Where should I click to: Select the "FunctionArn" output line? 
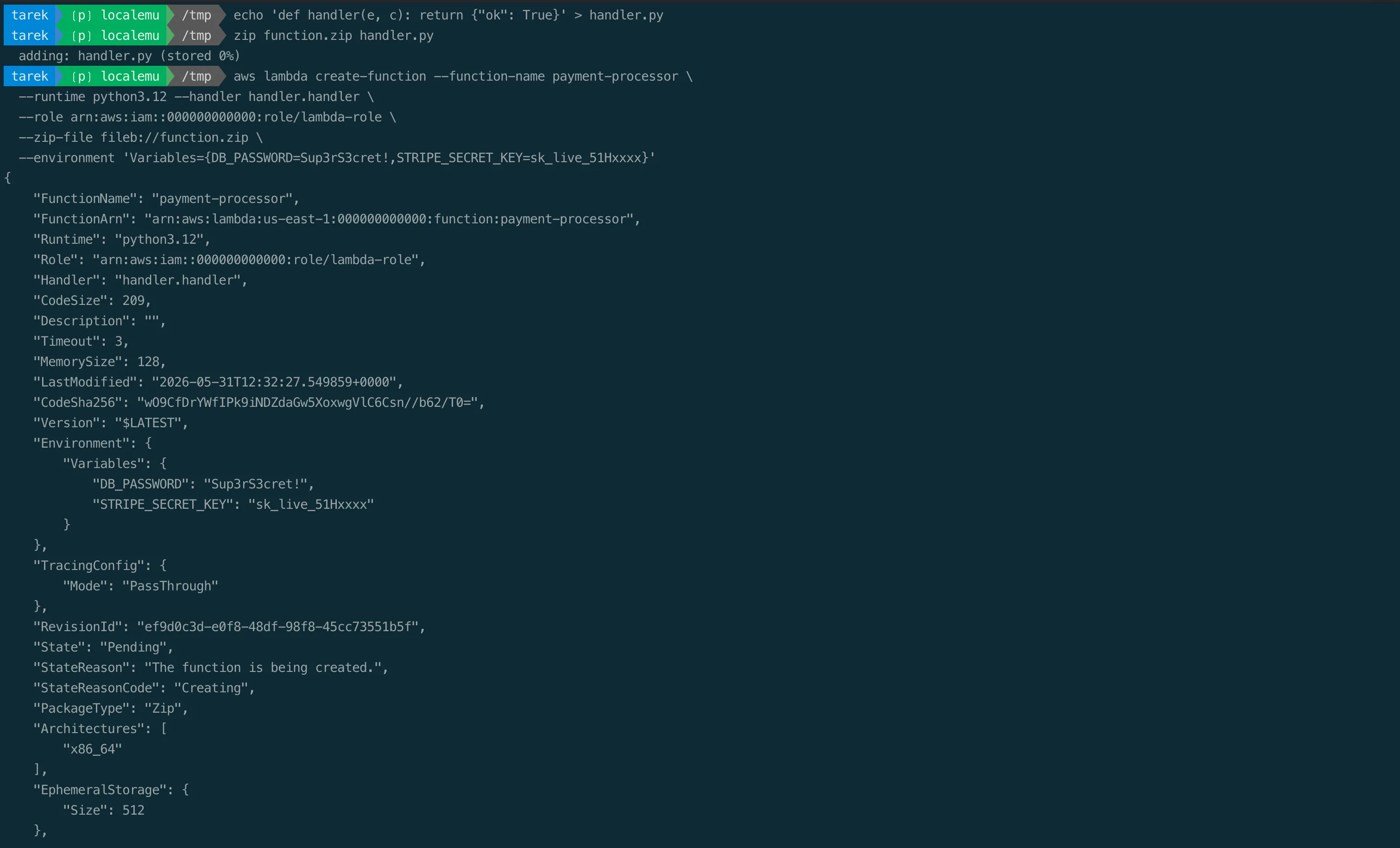[336, 219]
